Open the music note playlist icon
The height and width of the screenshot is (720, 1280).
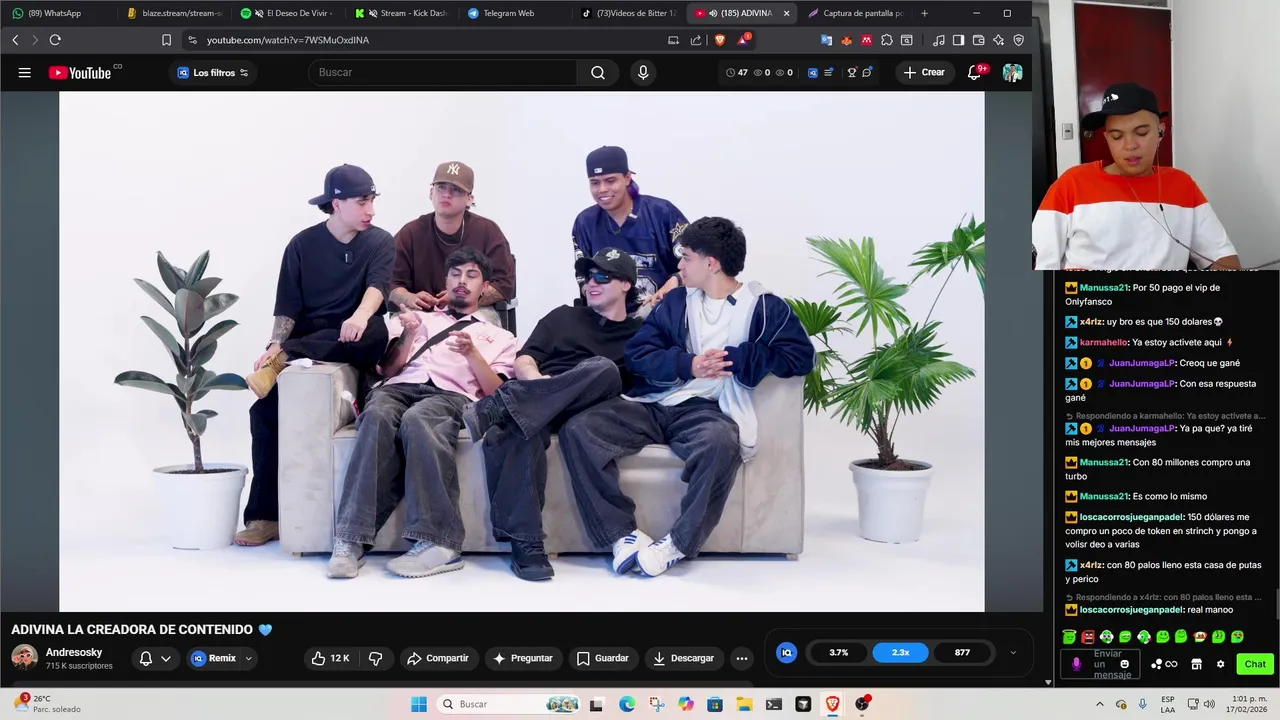click(x=938, y=40)
